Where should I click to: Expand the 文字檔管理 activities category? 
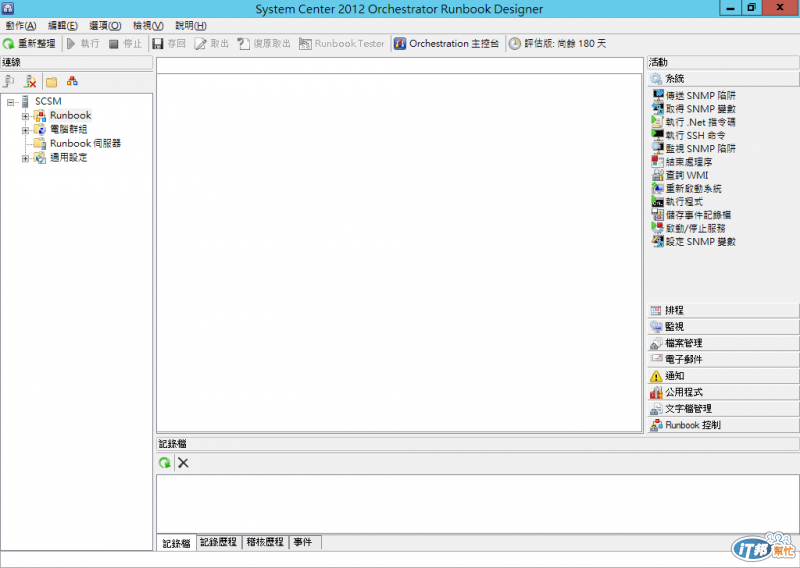(x=723, y=408)
